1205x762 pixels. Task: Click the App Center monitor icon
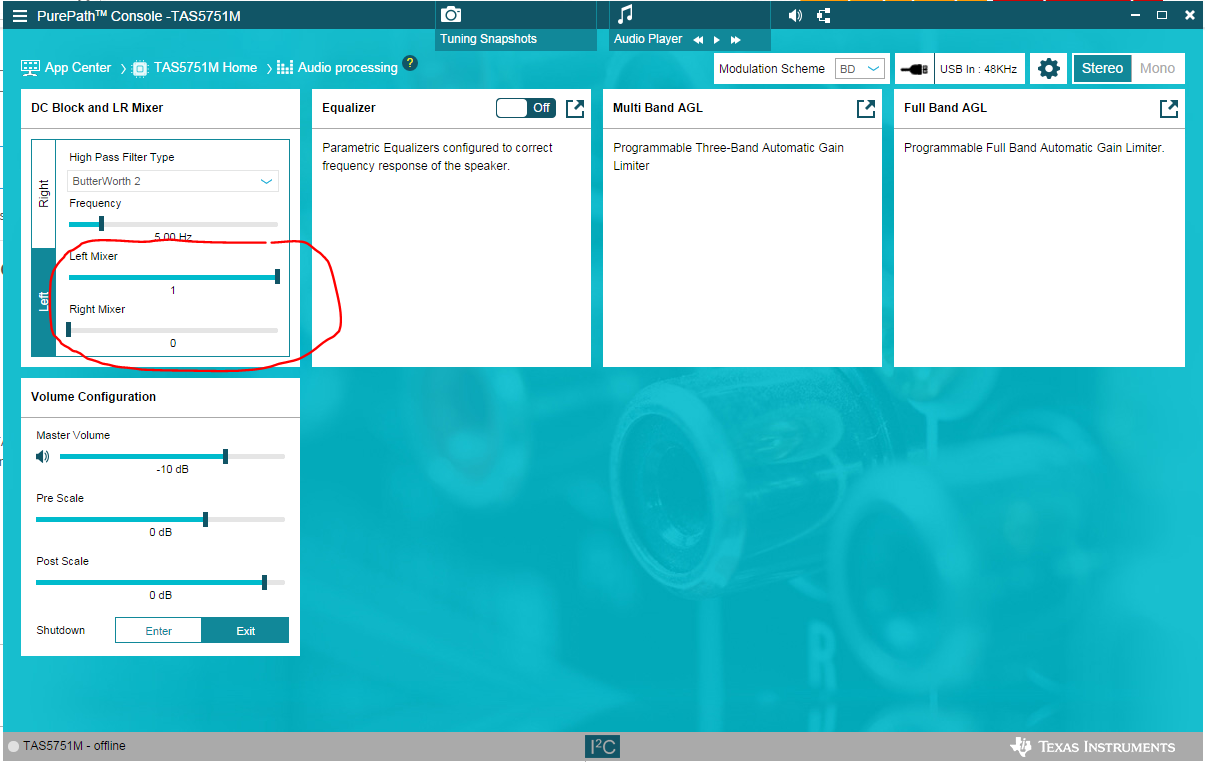(x=31, y=67)
